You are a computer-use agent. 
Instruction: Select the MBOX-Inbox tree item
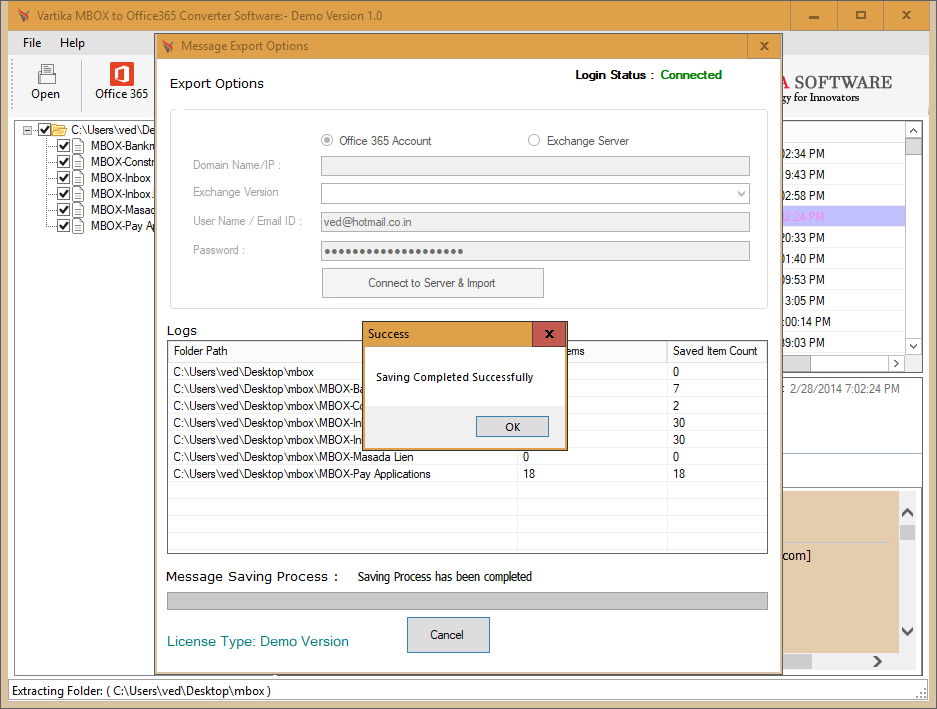click(x=120, y=178)
